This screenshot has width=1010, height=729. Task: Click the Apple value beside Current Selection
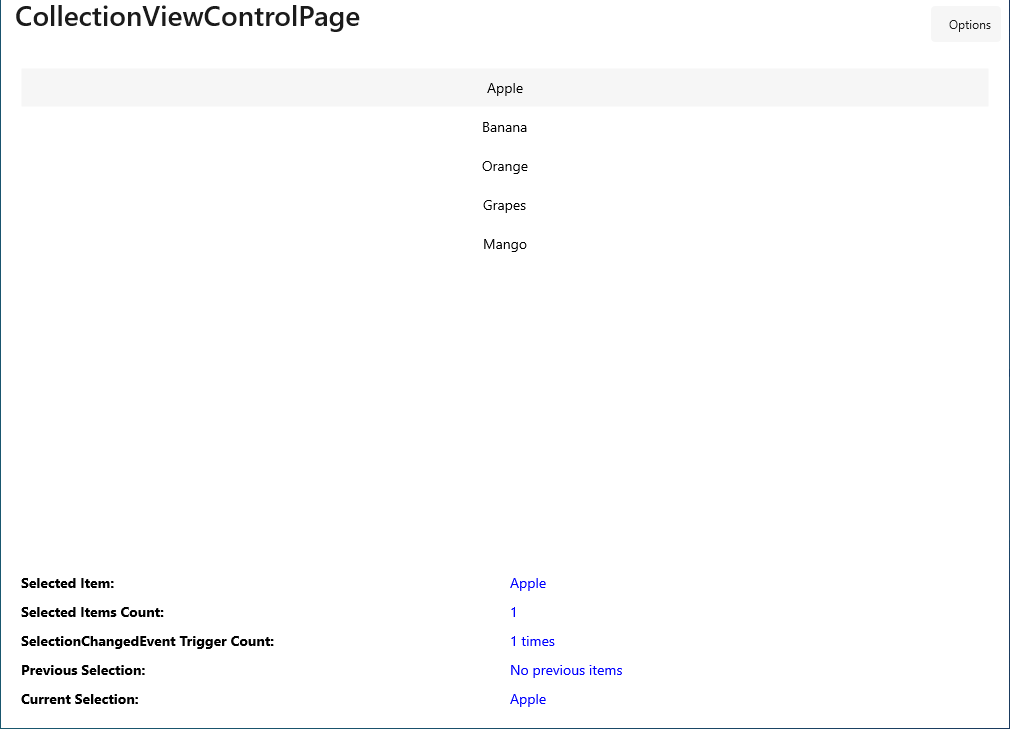click(528, 699)
